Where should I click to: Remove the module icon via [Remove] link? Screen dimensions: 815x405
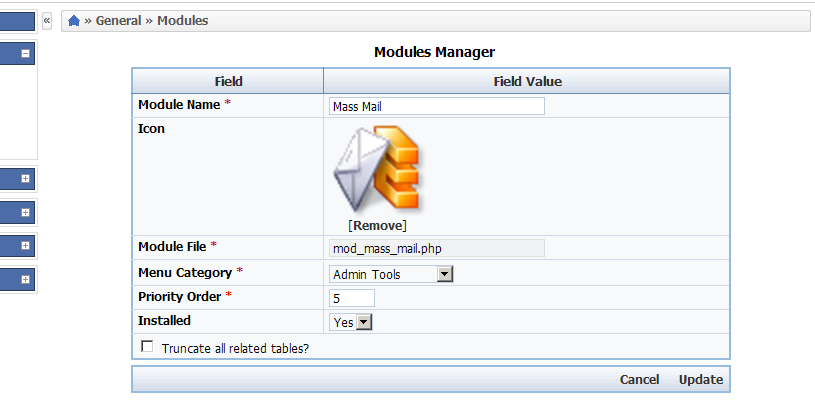tap(377, 226)
